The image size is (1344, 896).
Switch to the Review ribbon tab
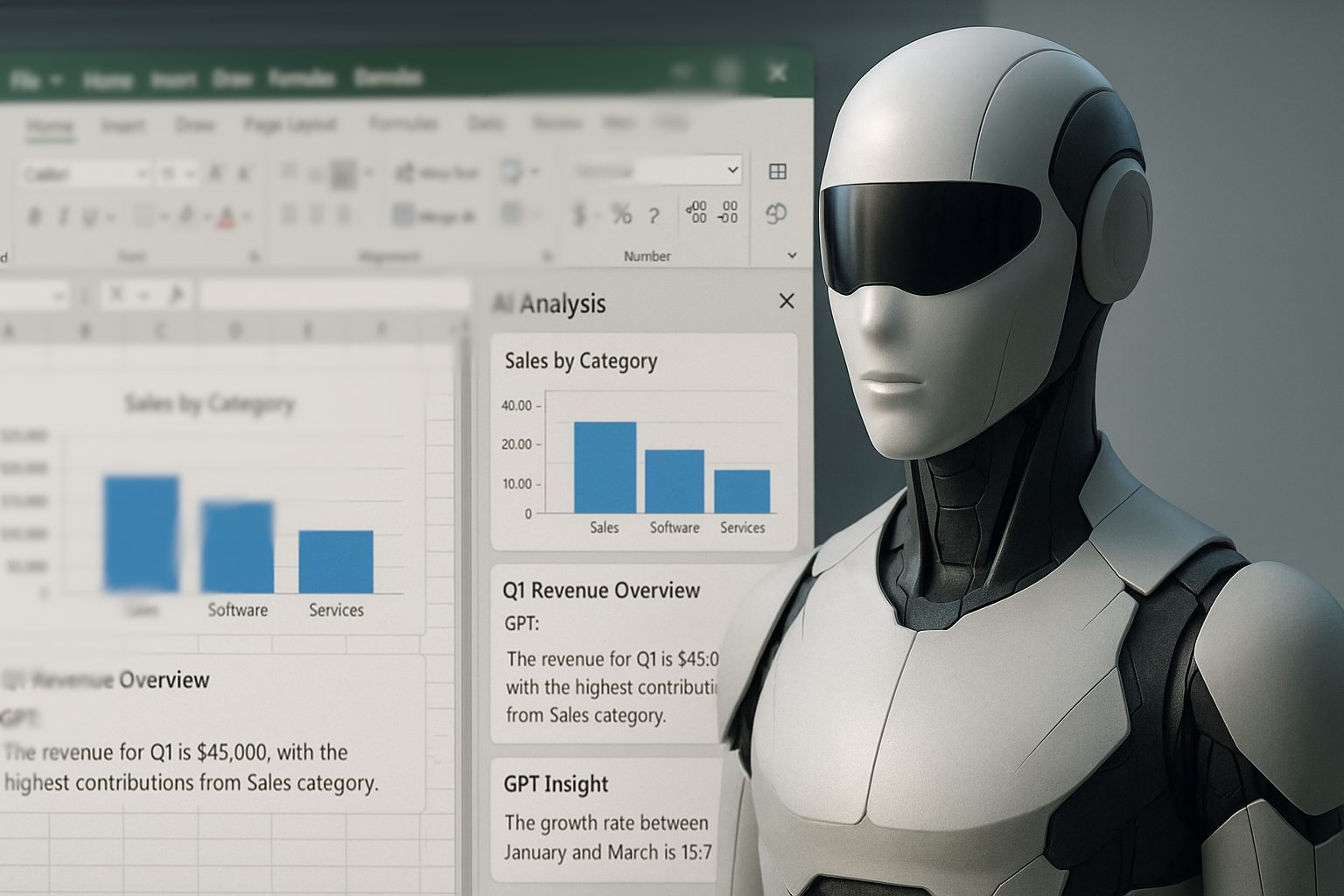click(x=557, y=123)
